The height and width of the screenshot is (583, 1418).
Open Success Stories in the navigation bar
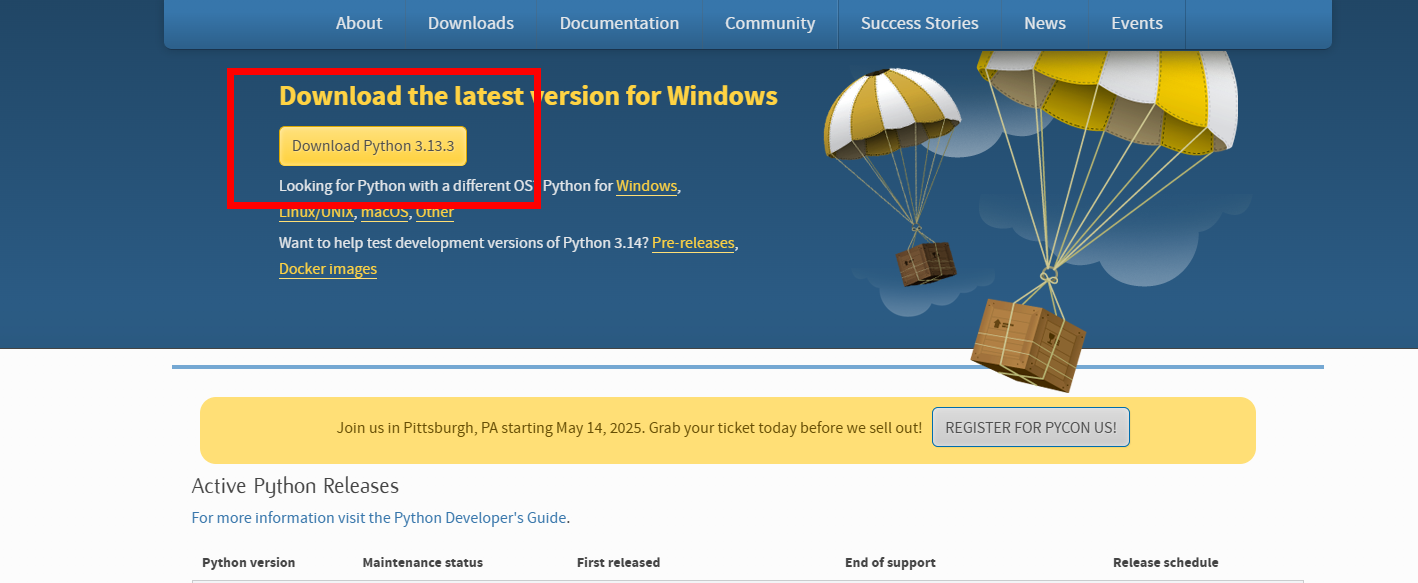click(x=920, y=23)
